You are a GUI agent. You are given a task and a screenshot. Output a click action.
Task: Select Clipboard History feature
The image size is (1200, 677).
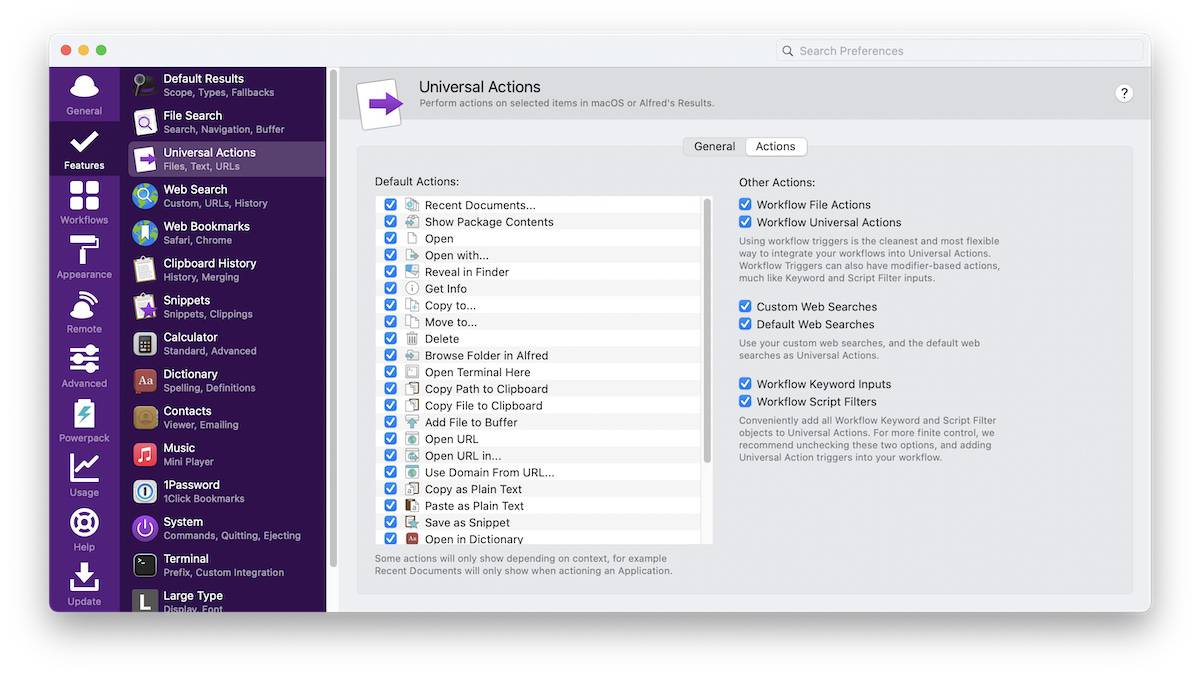(x=226, y=270)
